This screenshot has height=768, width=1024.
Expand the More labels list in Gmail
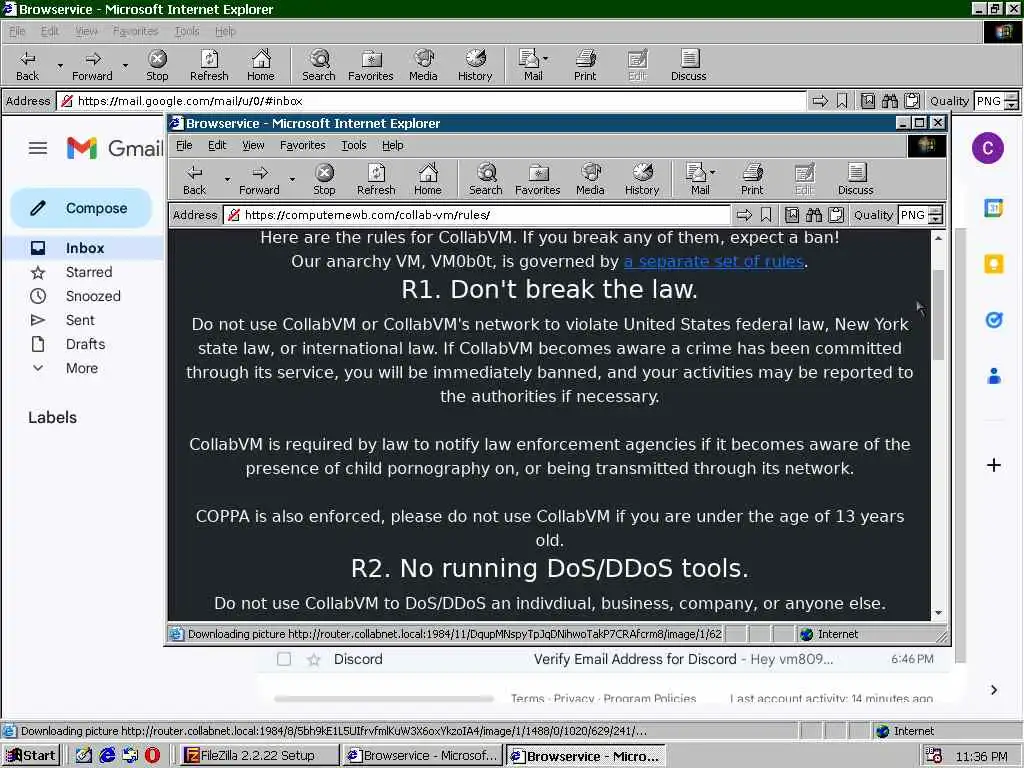click(81, 368)
